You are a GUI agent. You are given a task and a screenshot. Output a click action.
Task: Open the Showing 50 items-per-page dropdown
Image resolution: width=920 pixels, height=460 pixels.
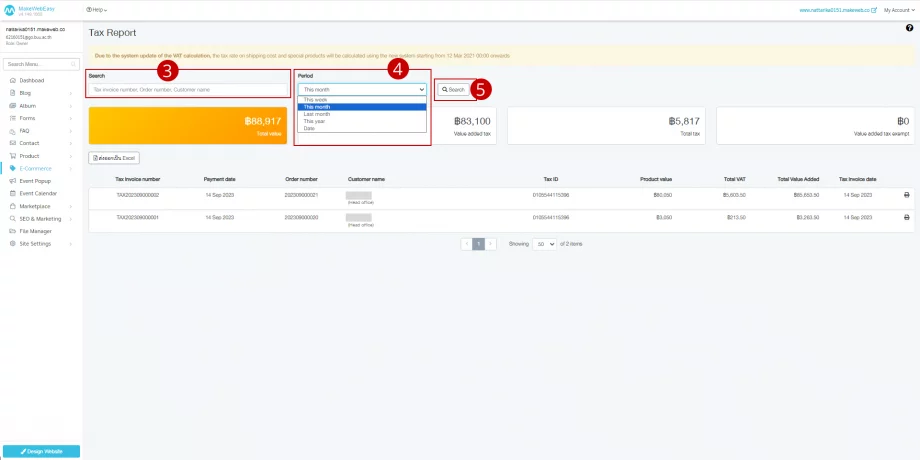(x=544, y=244)
